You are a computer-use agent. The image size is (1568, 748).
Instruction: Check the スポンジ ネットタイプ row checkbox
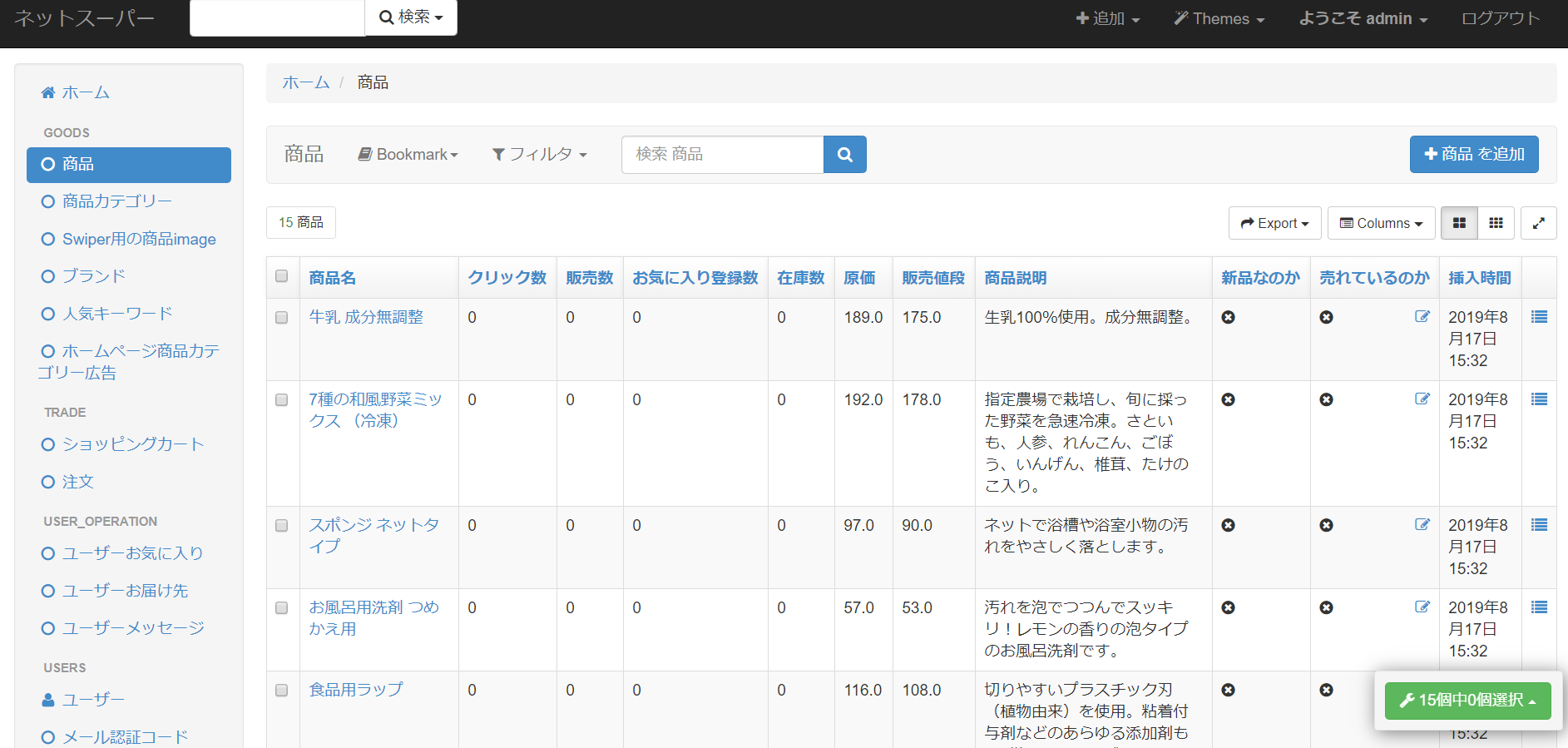[x=282, y=526]
